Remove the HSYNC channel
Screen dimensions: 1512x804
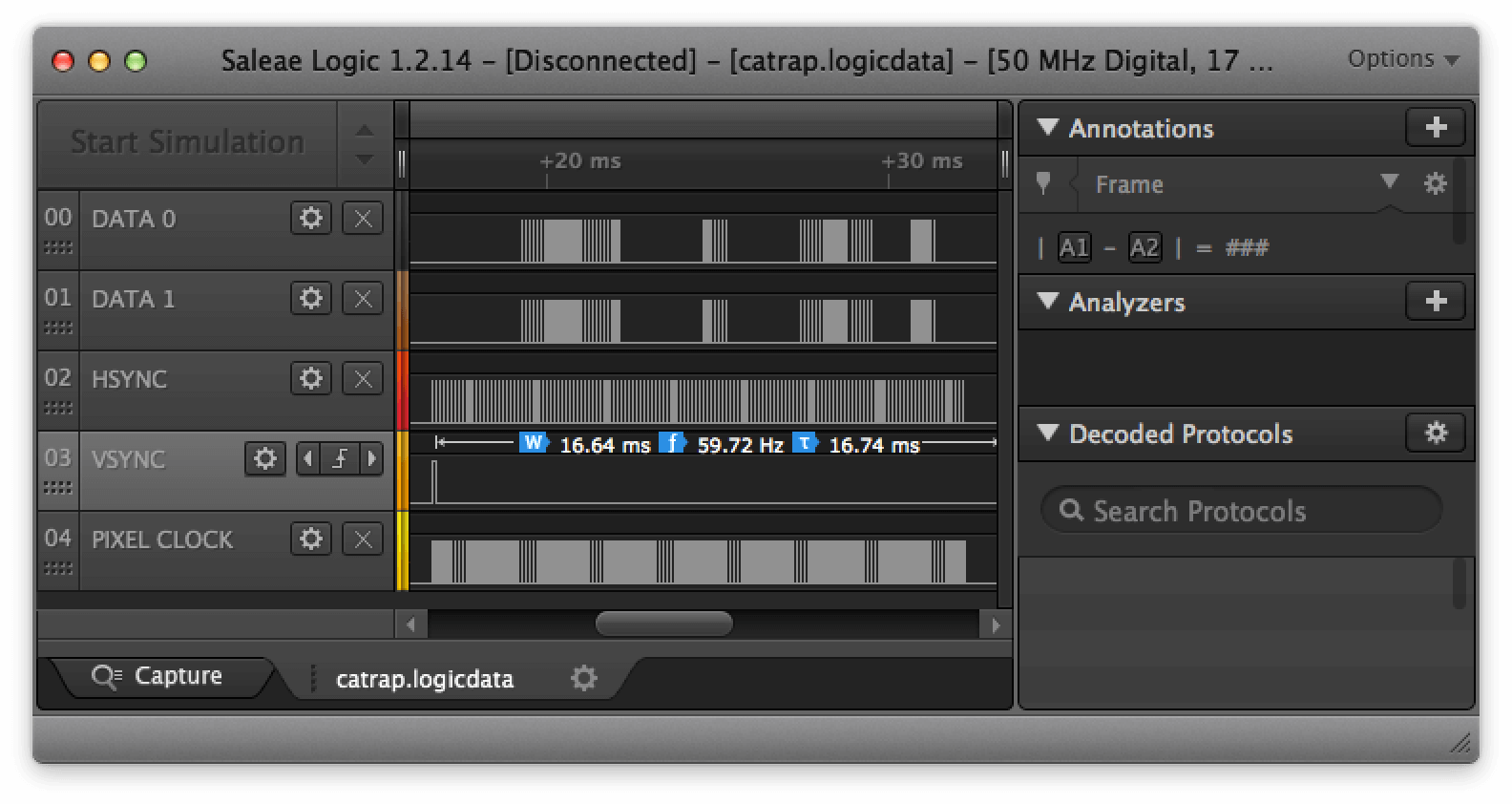pos(363,379)
